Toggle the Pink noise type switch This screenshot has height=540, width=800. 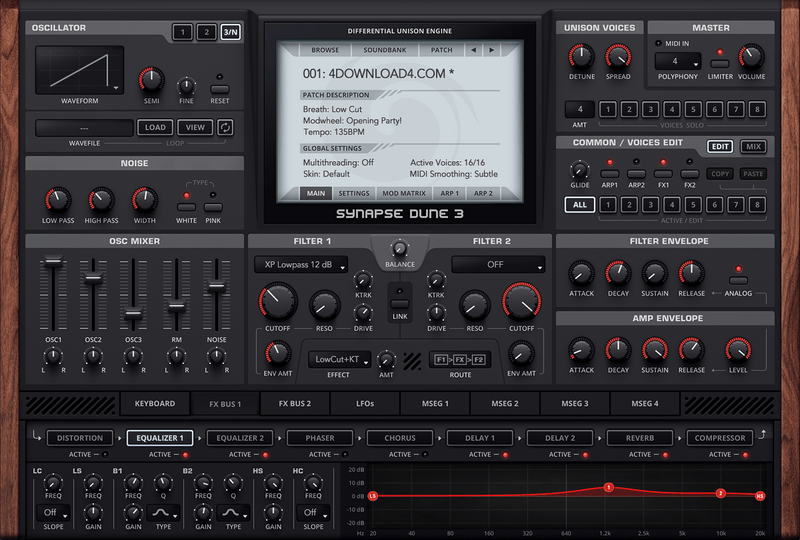pos(213,207)
